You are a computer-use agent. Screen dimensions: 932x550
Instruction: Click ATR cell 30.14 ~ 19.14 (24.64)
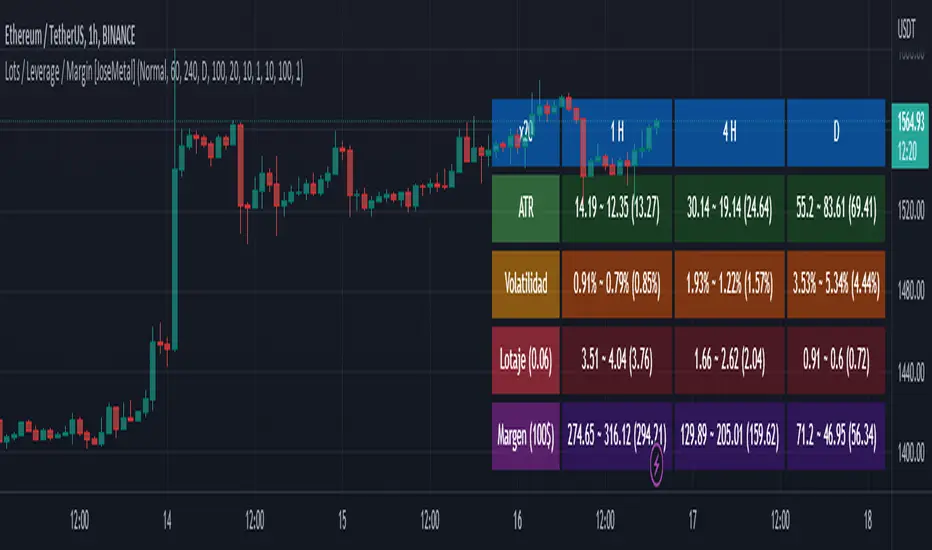[729, 208]
